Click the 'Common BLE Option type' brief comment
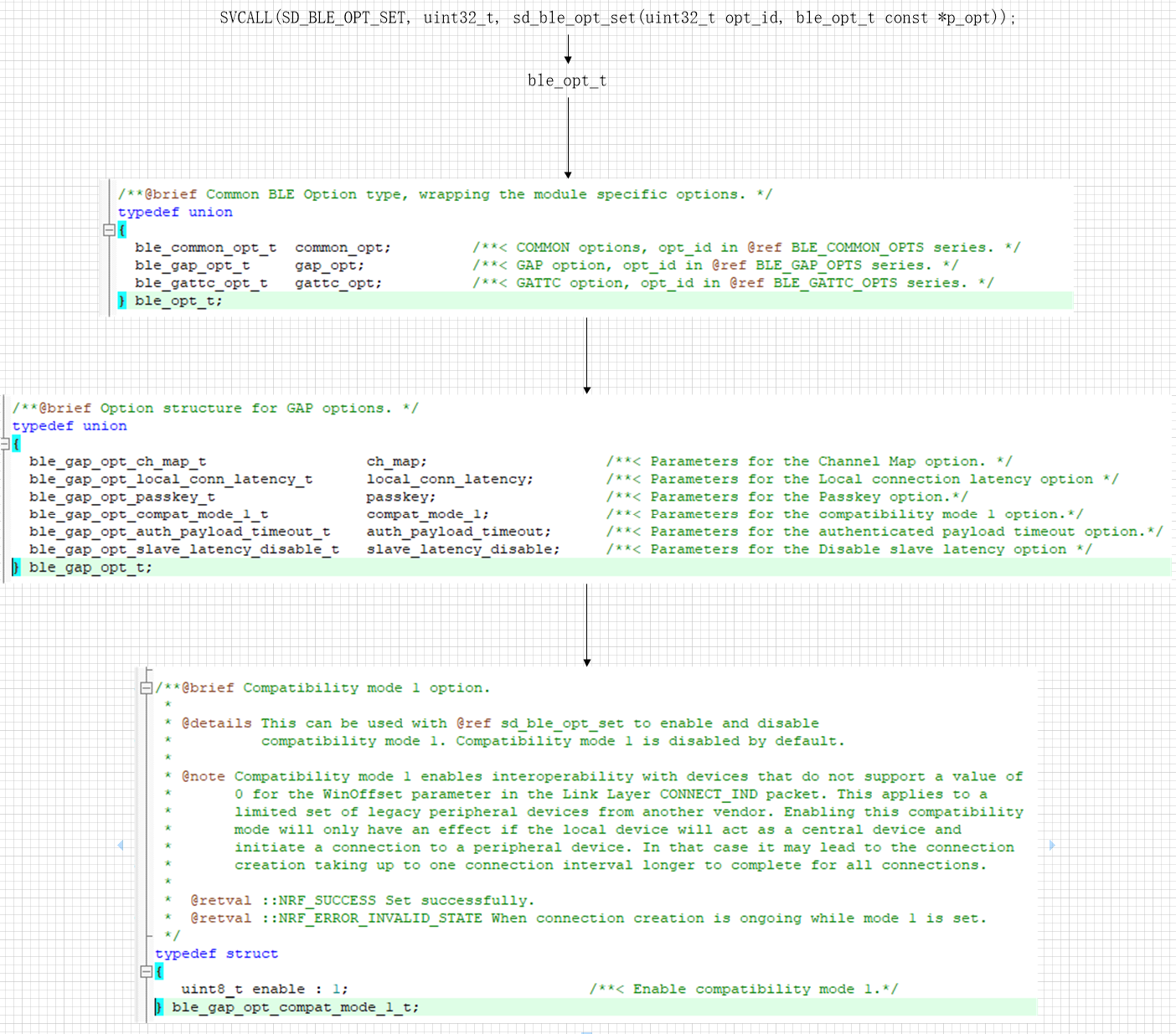 445,194
